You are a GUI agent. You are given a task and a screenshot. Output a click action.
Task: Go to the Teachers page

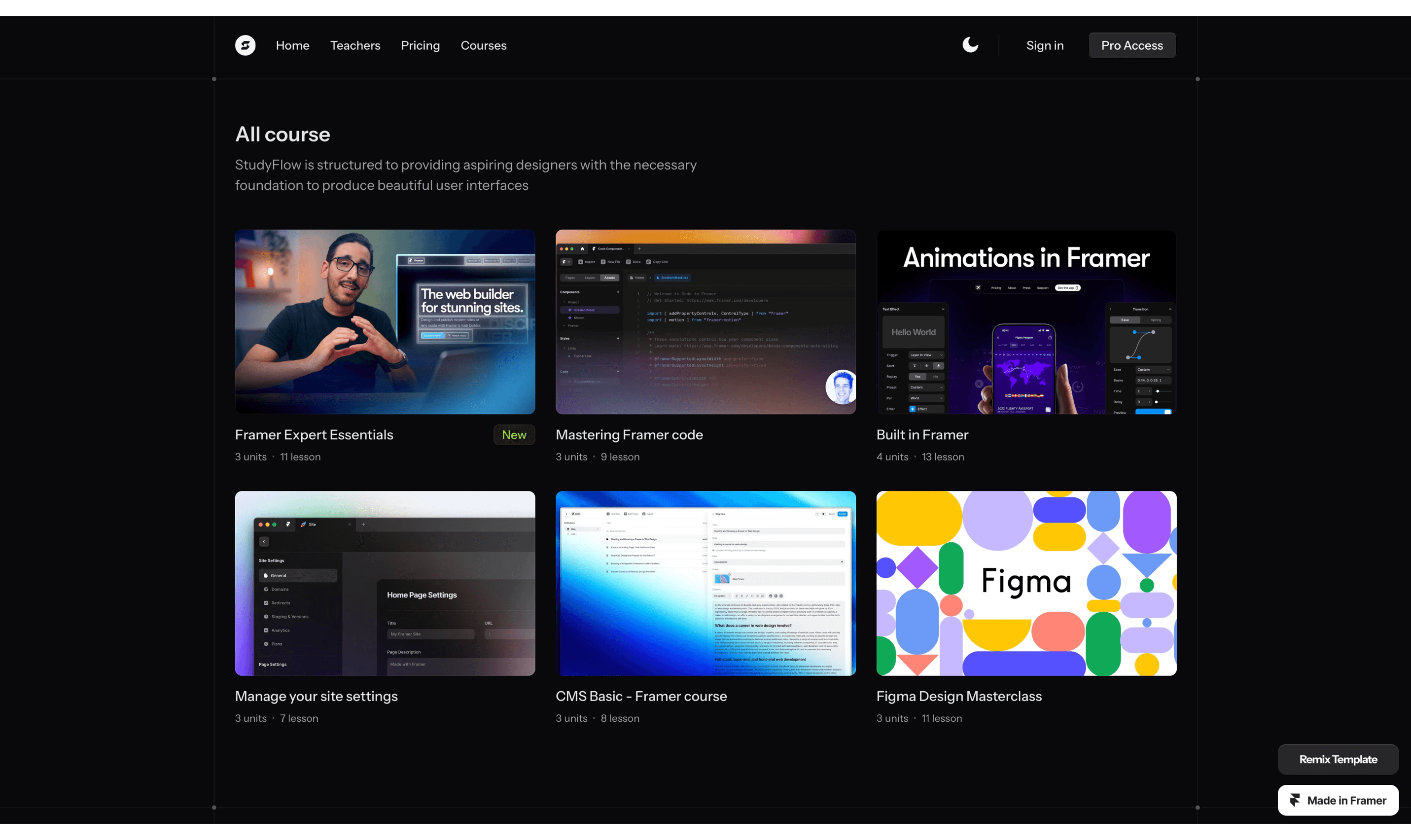click(355, 45)
